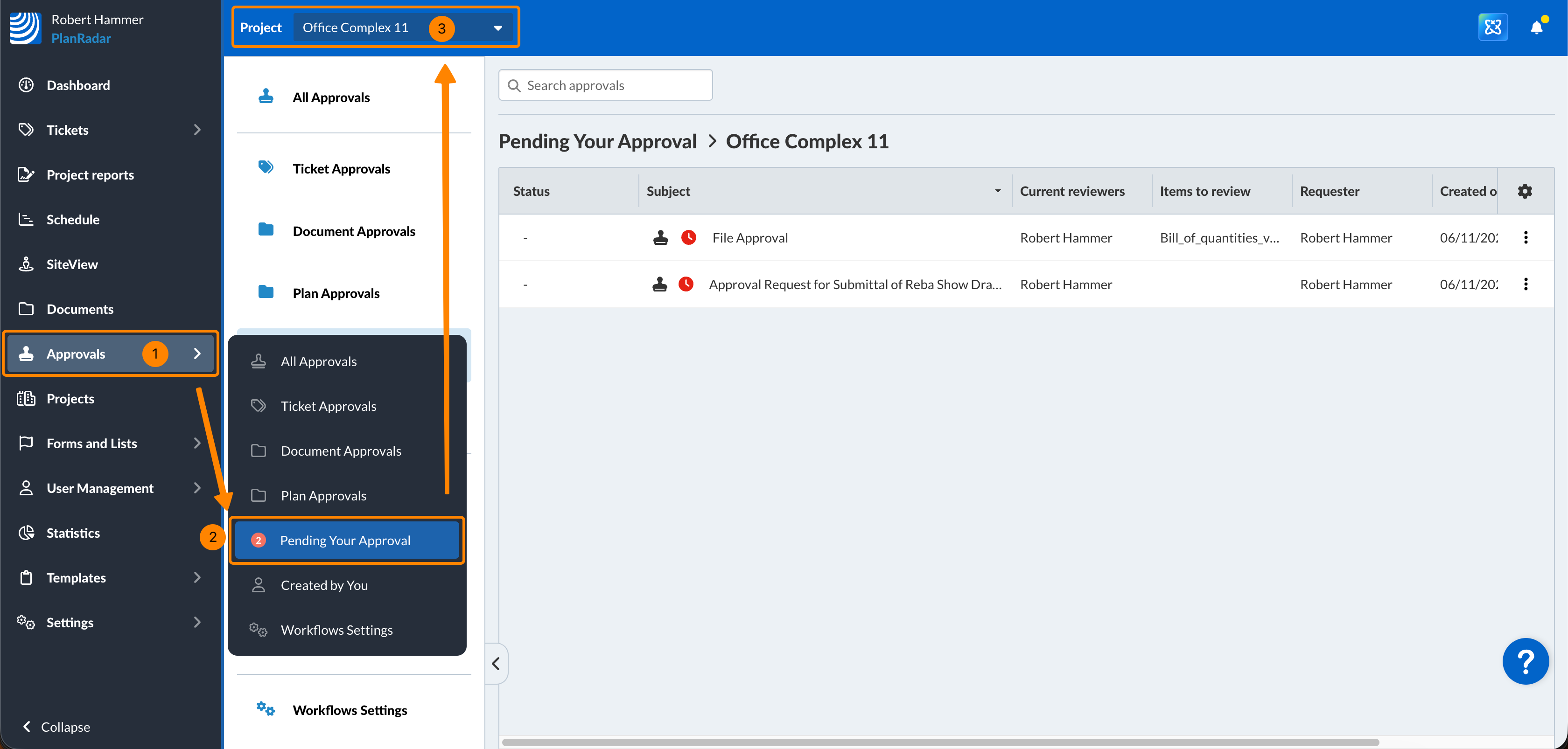
Task: Expand the Forms and Lists submenu
Action: (x=196, y=443)
